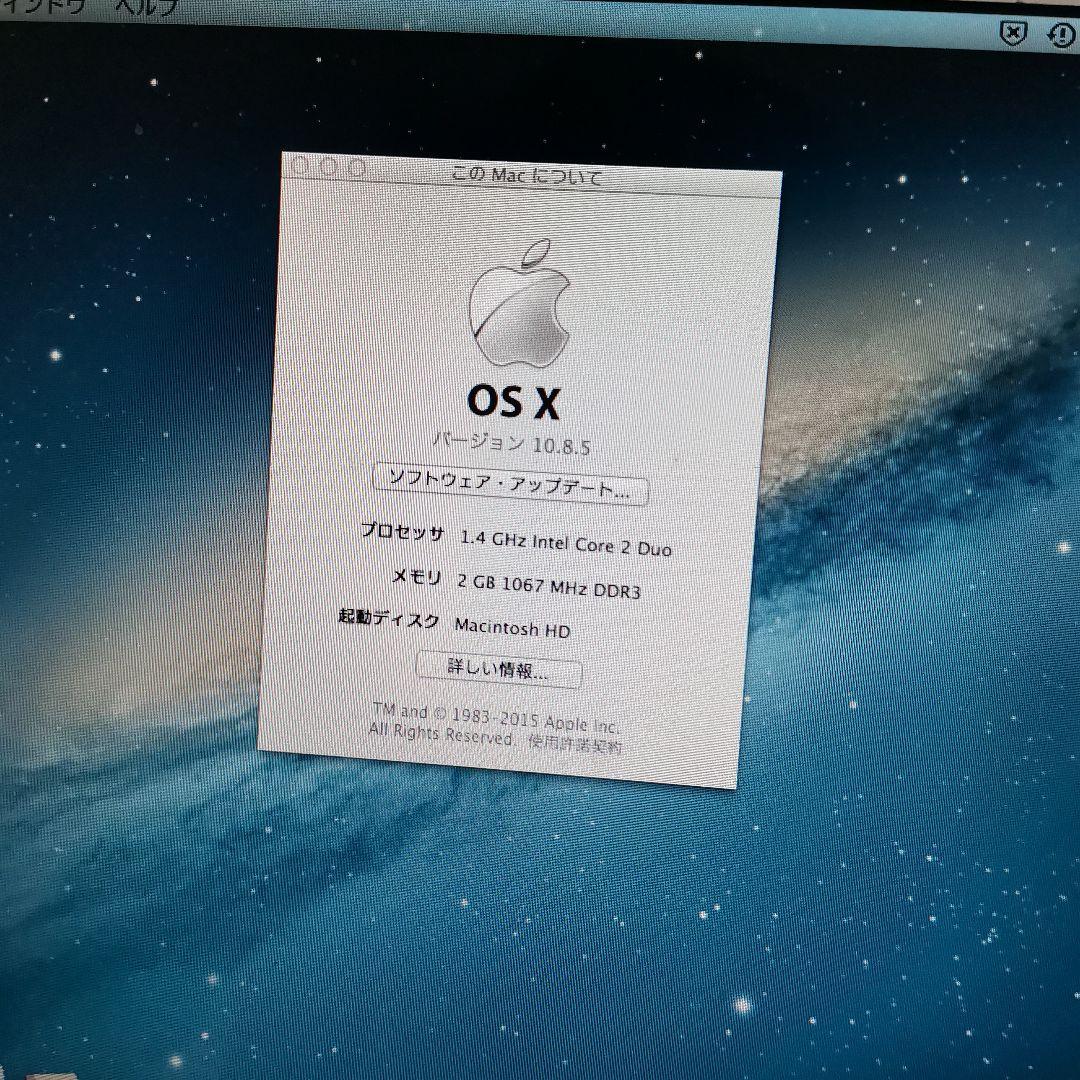
Task: Click the shield security icon in the menu bar
Action: point(1013,32)
